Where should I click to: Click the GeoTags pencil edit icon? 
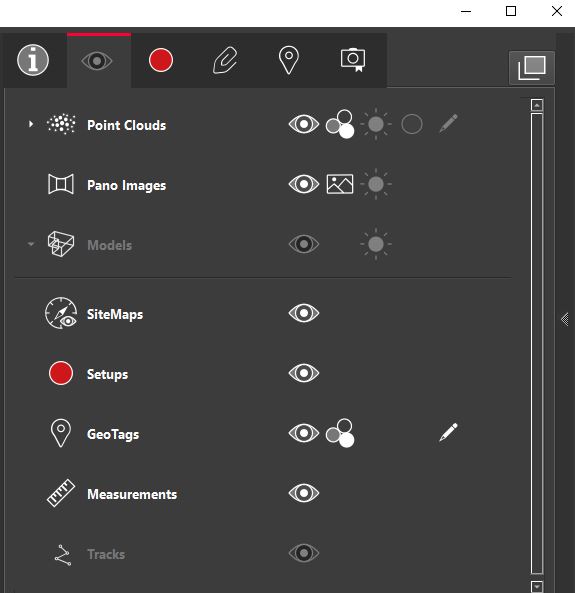tap(448, 432)
